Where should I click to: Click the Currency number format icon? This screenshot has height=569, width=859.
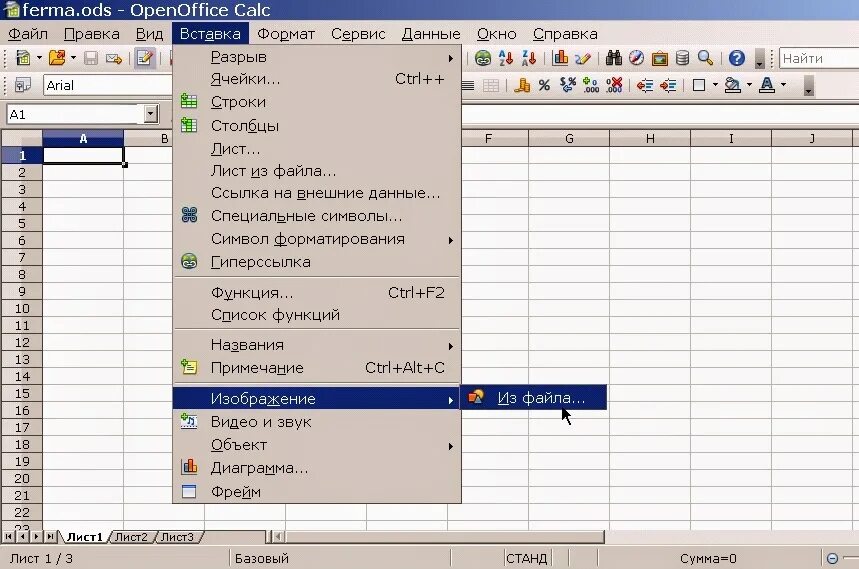(522, 85)
